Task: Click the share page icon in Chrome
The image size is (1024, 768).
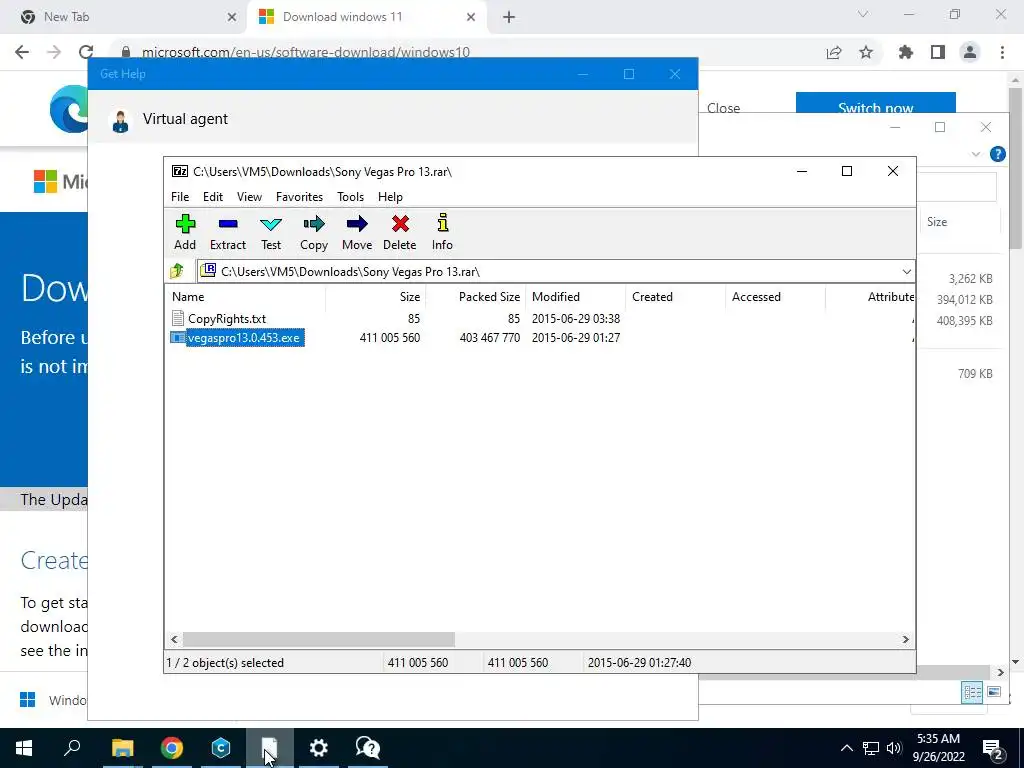Action: click(x=834, y=52)
